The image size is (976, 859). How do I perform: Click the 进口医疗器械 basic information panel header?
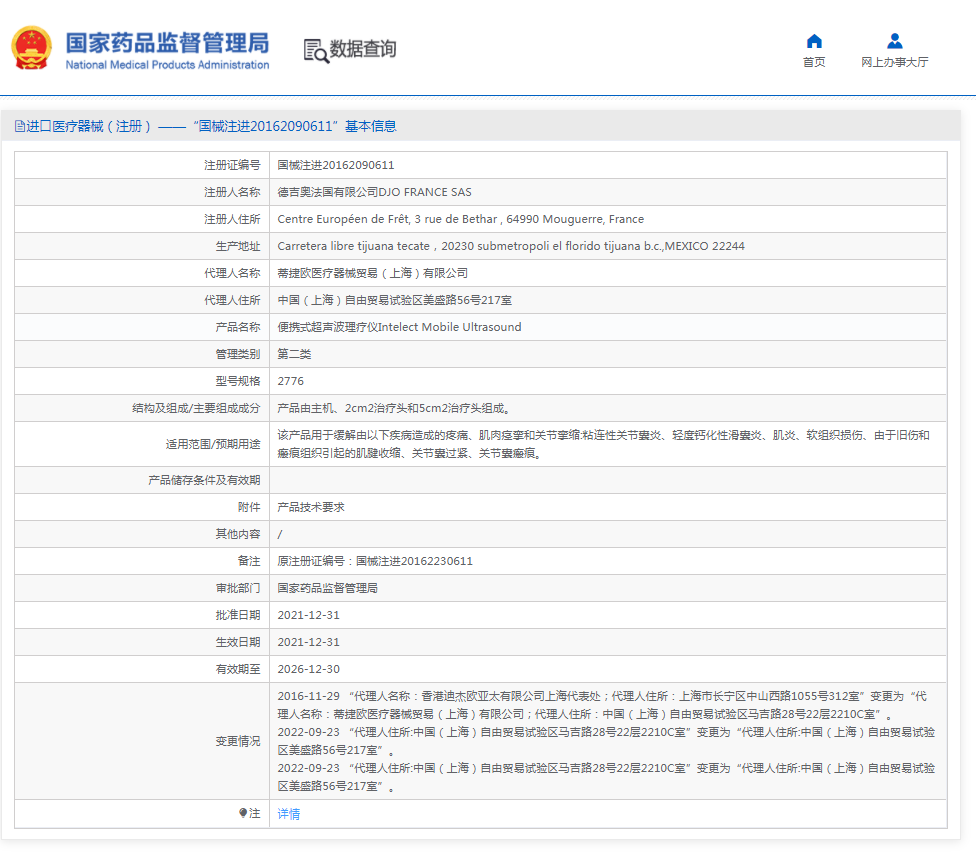click(x=204, y=126)
